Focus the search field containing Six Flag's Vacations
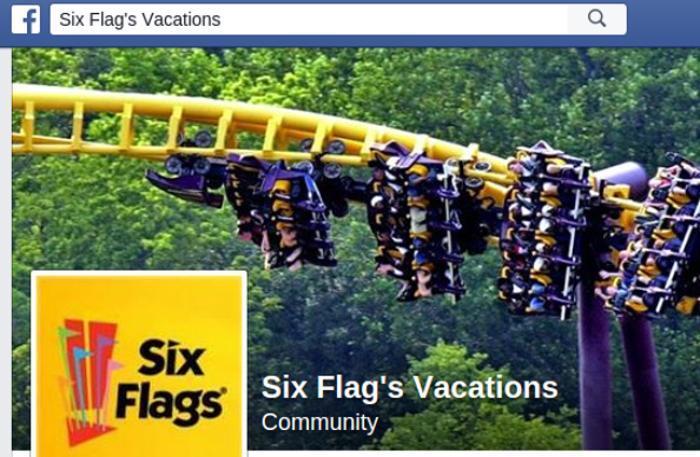Screen dimensions: 700x457 pos(309,19)
